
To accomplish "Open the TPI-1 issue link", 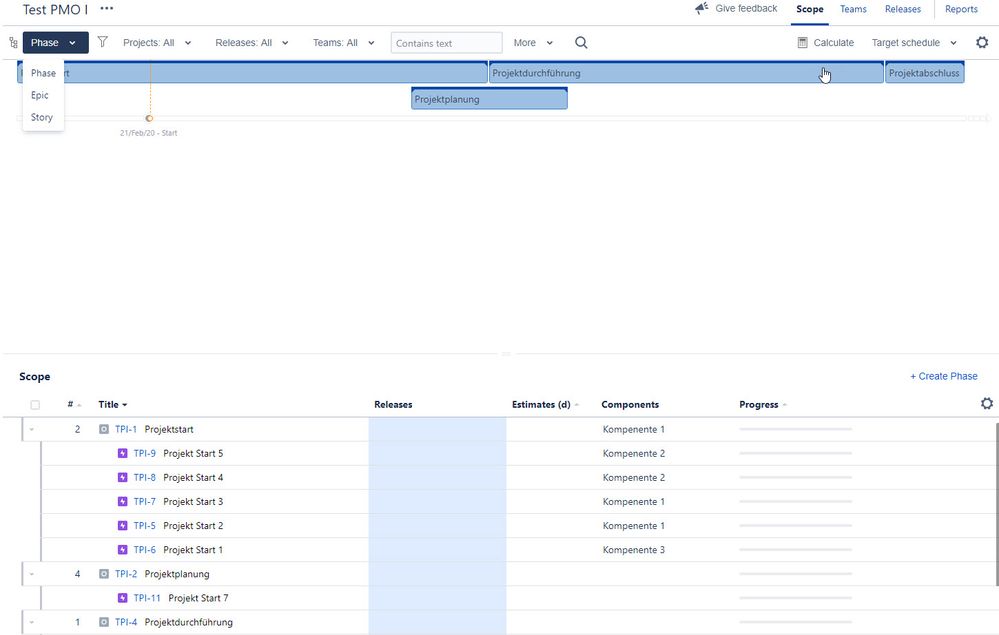I will tap(126, 429).
